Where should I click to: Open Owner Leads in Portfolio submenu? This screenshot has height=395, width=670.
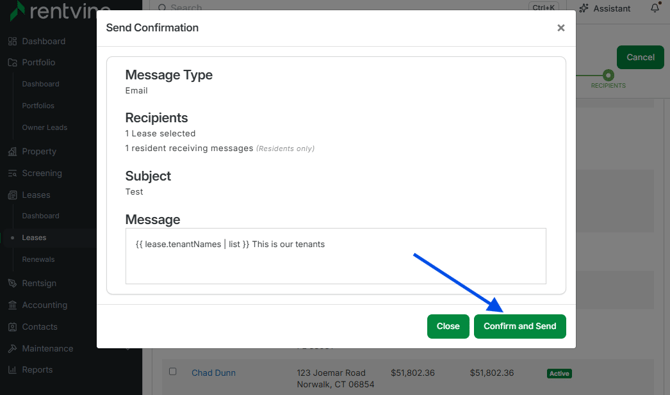[x=44, y=127]
